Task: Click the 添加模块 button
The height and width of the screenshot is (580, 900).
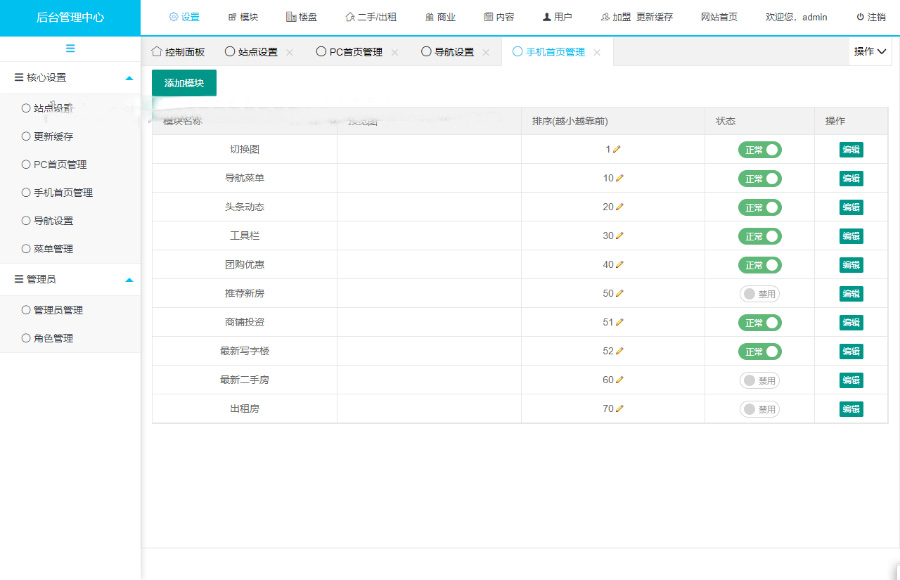Action: point(184,83)
